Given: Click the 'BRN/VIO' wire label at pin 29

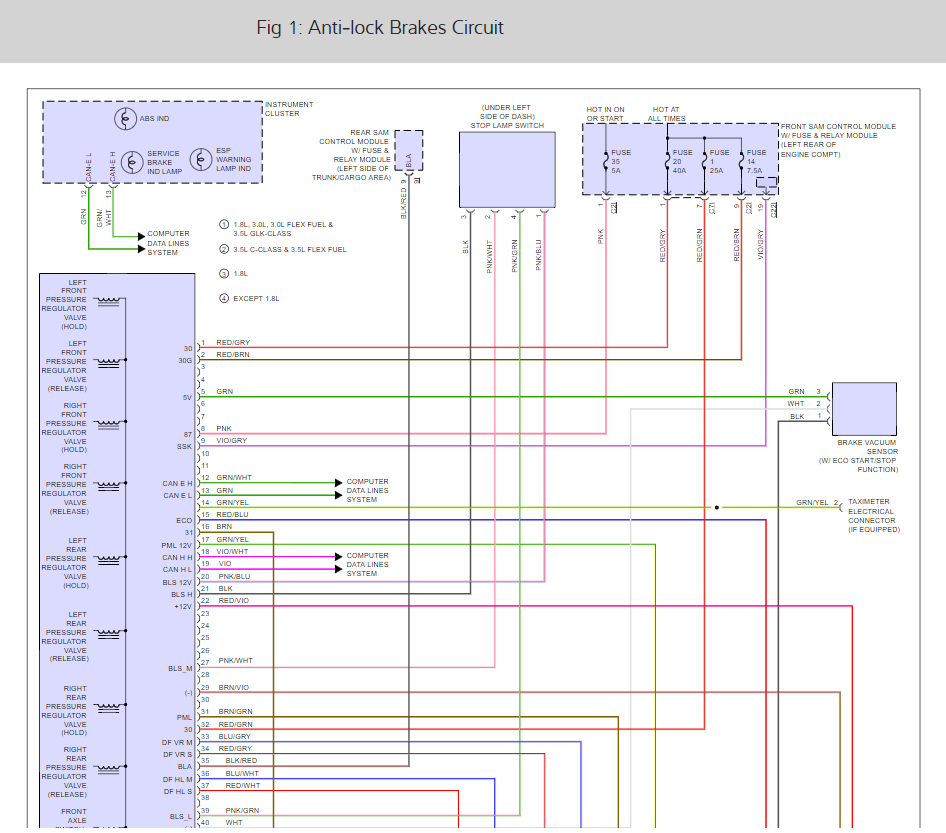Looking at the screenshot, I should tap(233, 688).
